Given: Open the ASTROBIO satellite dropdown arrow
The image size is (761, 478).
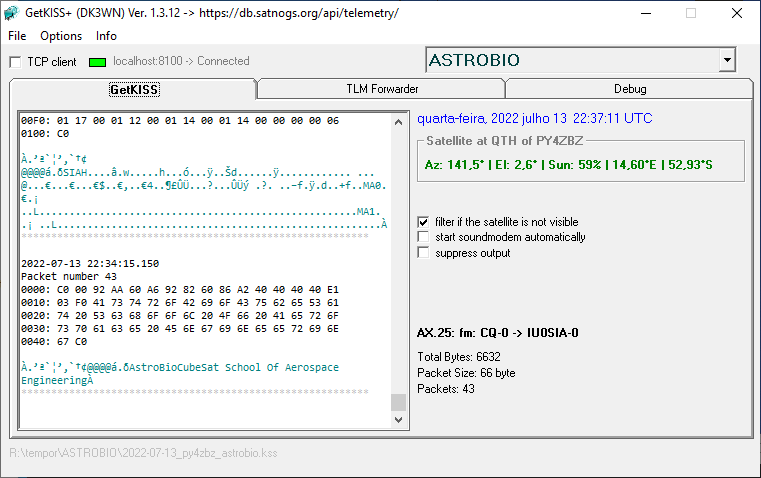Looking at the screenshot, I should [x=725, y=61].
